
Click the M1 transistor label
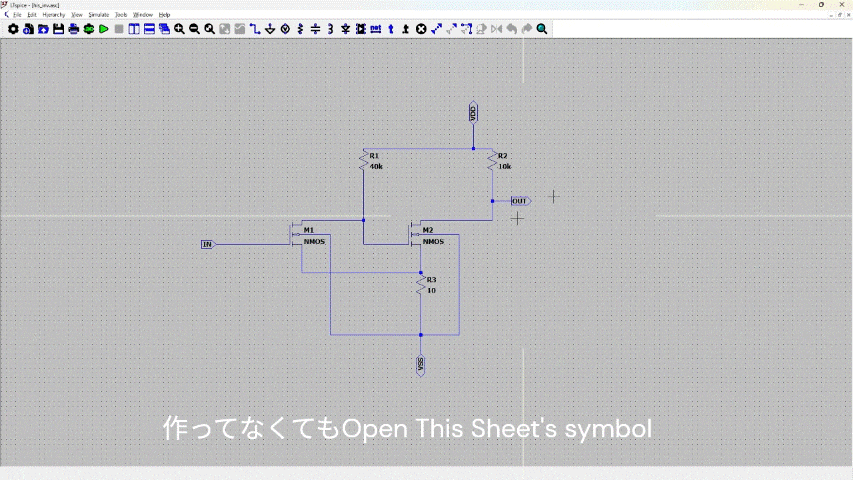[x=309, y=230]
